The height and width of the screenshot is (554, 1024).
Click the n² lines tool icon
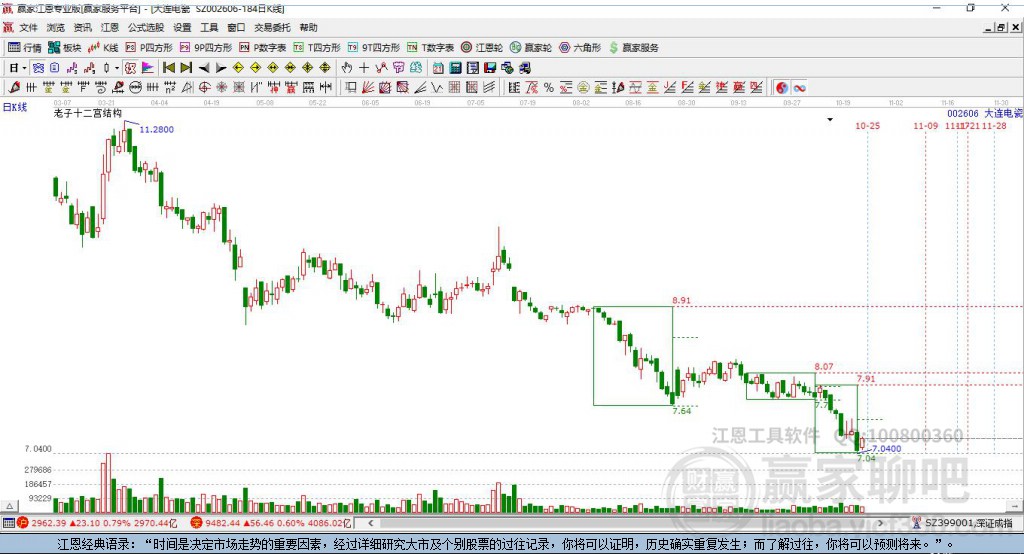[170, 88]
